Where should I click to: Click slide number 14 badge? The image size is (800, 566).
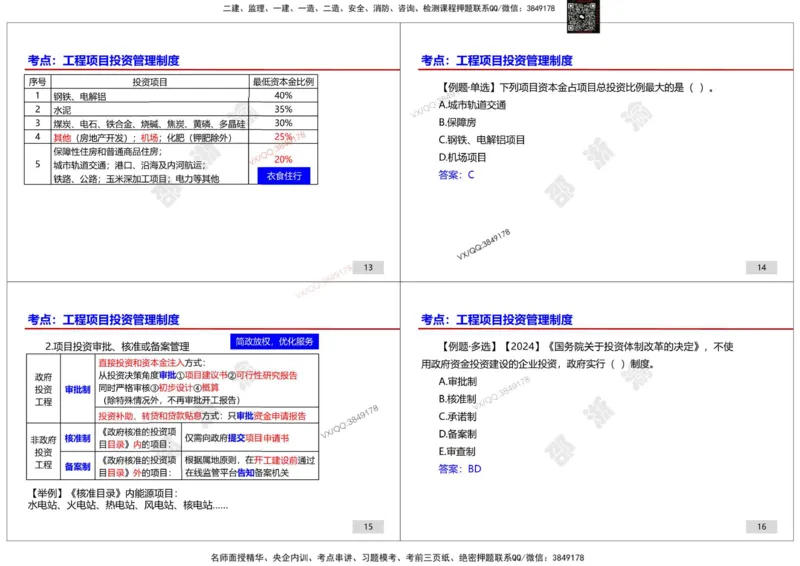coord(761,267)
